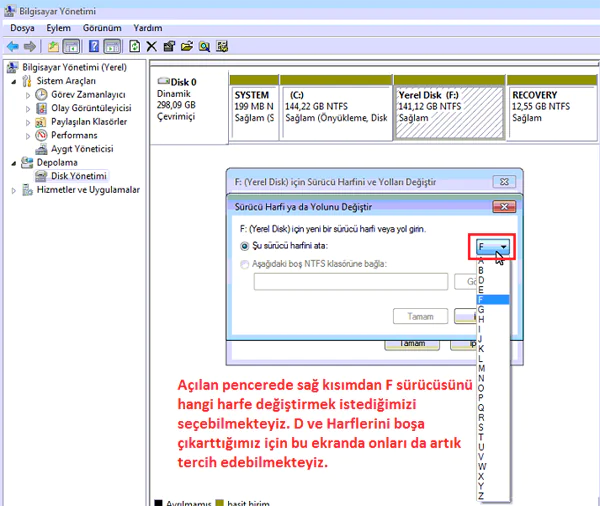Choose letter B in the dropdown list
Image resolution: width=600 pixels, height=506 pixels.
click(493, 270)
